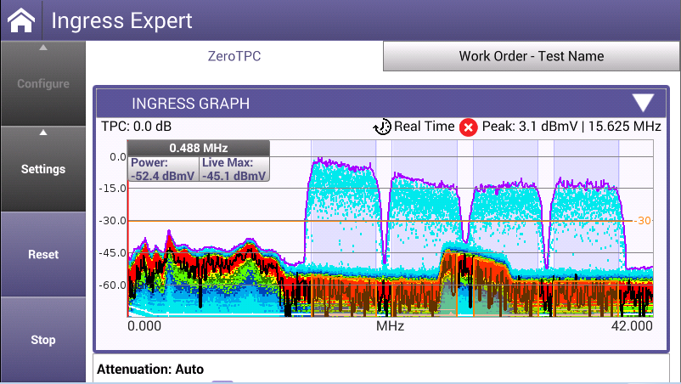Click the 0.000 start frequency label

click(144, 326)
